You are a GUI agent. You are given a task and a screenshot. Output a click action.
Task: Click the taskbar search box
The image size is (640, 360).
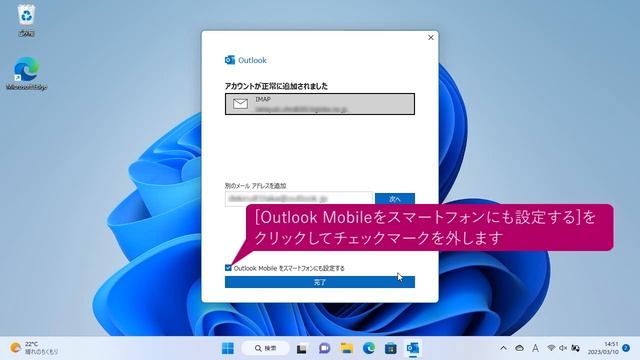(x=265, y=348)
